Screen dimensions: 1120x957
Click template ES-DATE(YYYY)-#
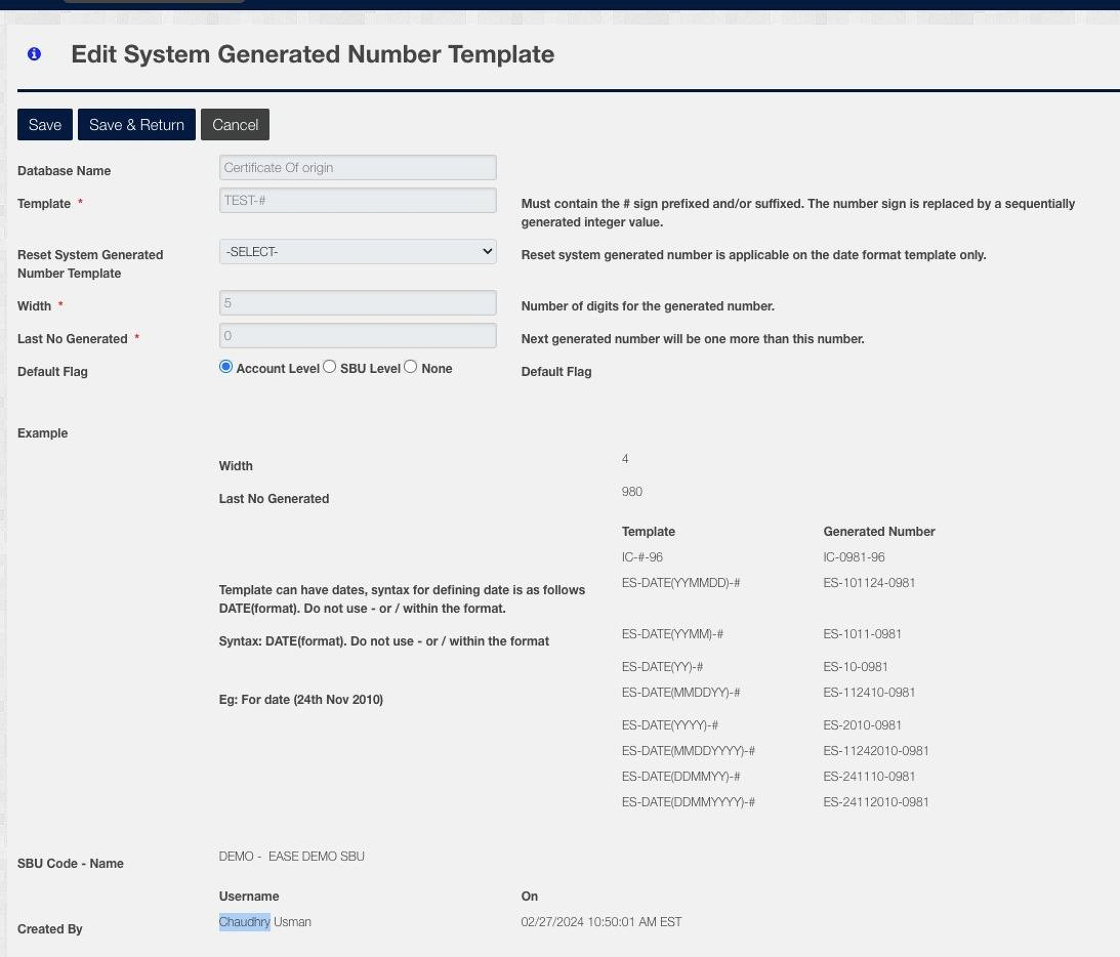pyautogui.click(x=670, y=726)
